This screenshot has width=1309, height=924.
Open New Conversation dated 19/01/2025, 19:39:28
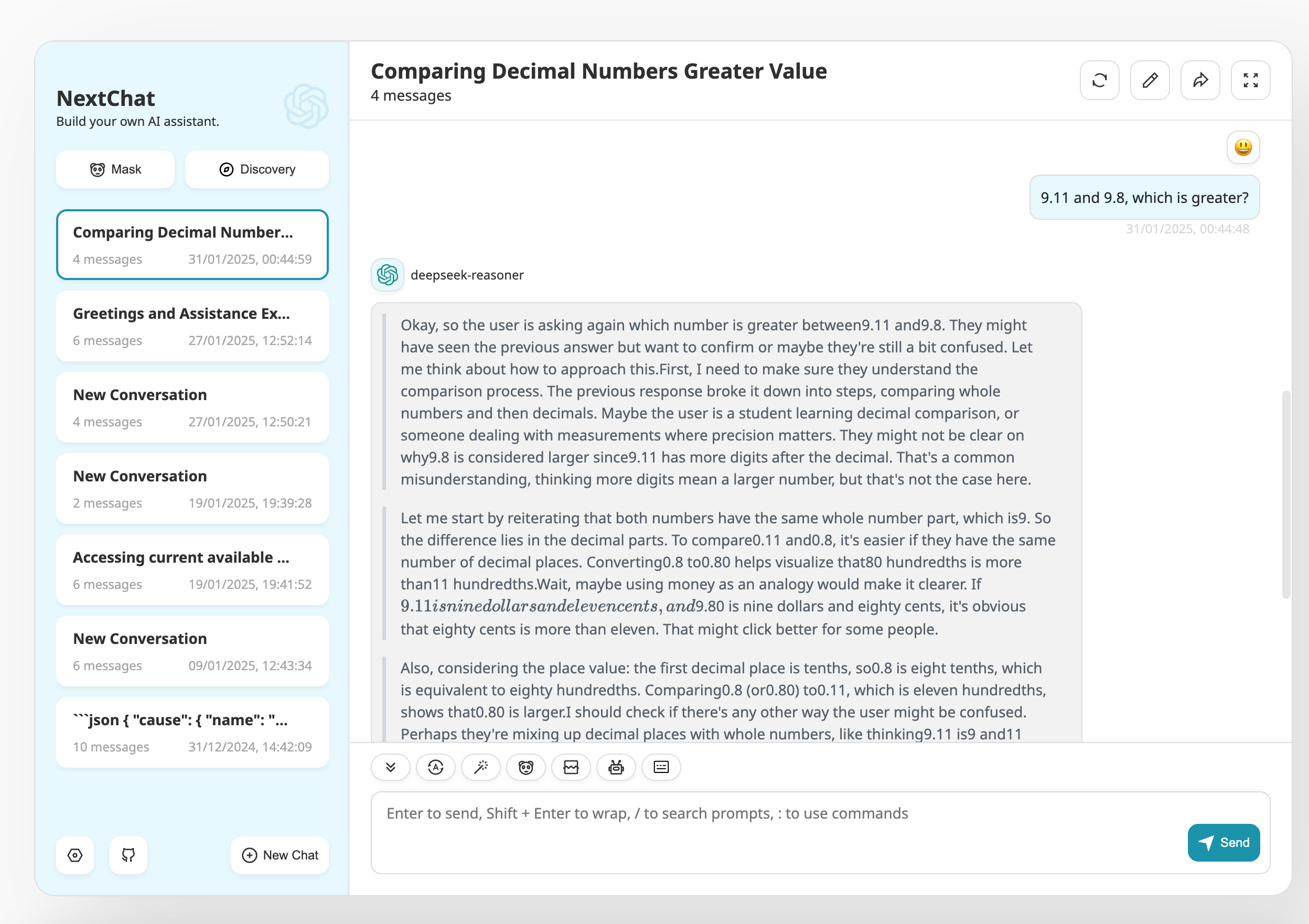tap(192, 489)
